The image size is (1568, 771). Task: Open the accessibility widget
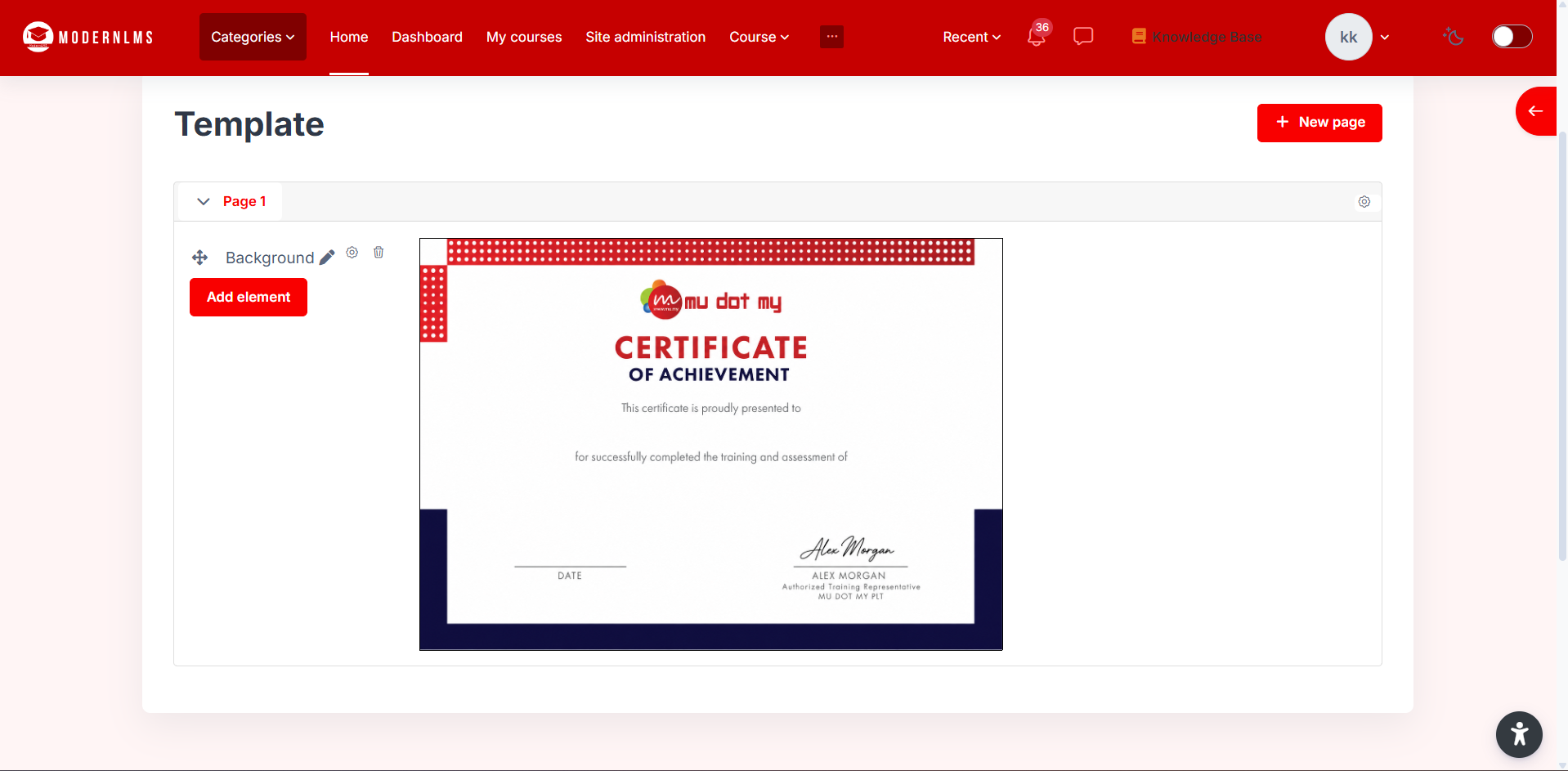tap(1519, 734)
